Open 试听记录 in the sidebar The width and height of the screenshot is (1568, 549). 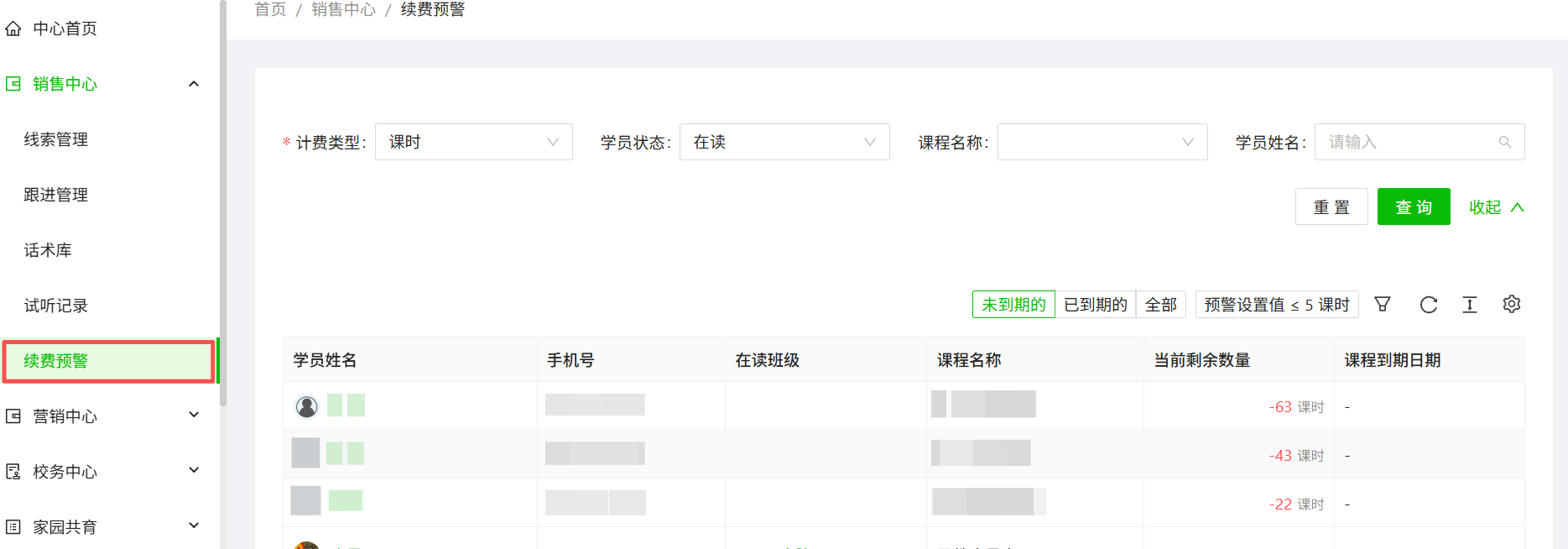click(x=56, y=306)
